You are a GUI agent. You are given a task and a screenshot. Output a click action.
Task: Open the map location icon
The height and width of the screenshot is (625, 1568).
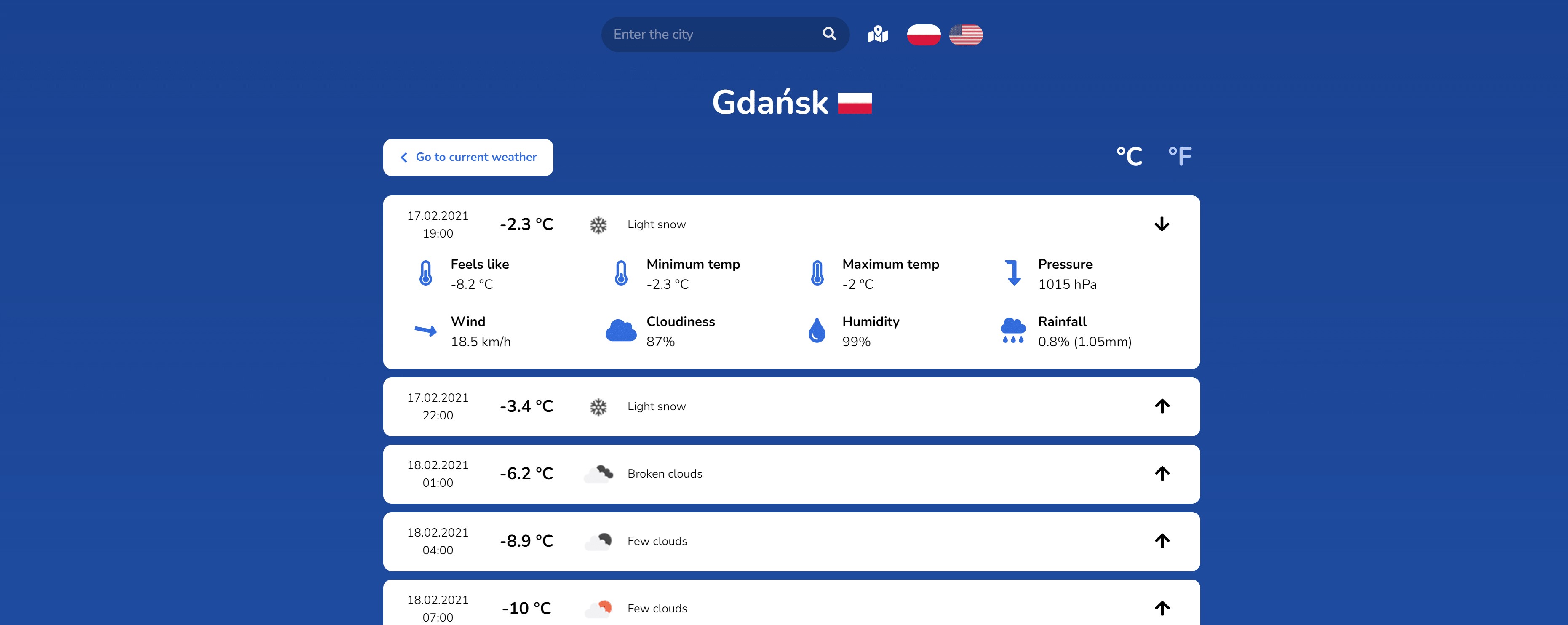878,34
